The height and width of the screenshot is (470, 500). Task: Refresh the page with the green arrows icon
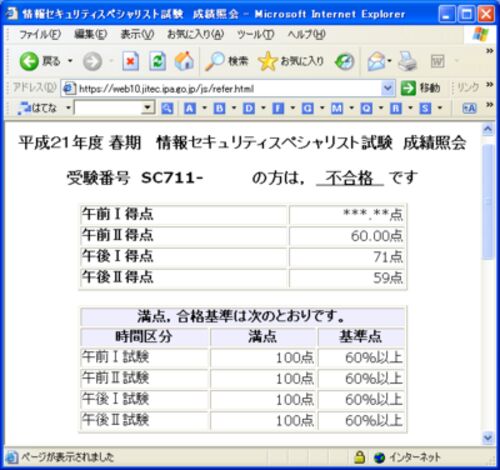[x=157, y=61]
